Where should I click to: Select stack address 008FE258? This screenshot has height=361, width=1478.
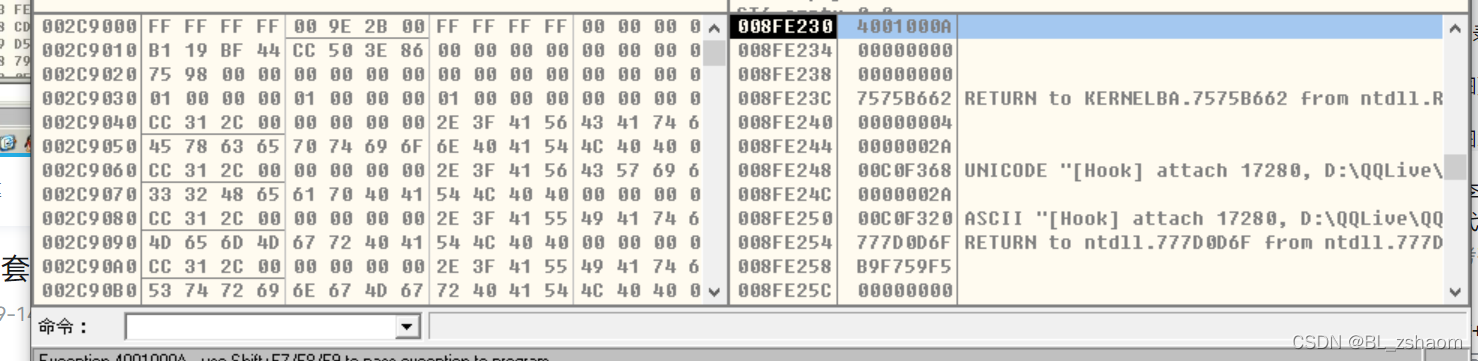pos(784,266)
